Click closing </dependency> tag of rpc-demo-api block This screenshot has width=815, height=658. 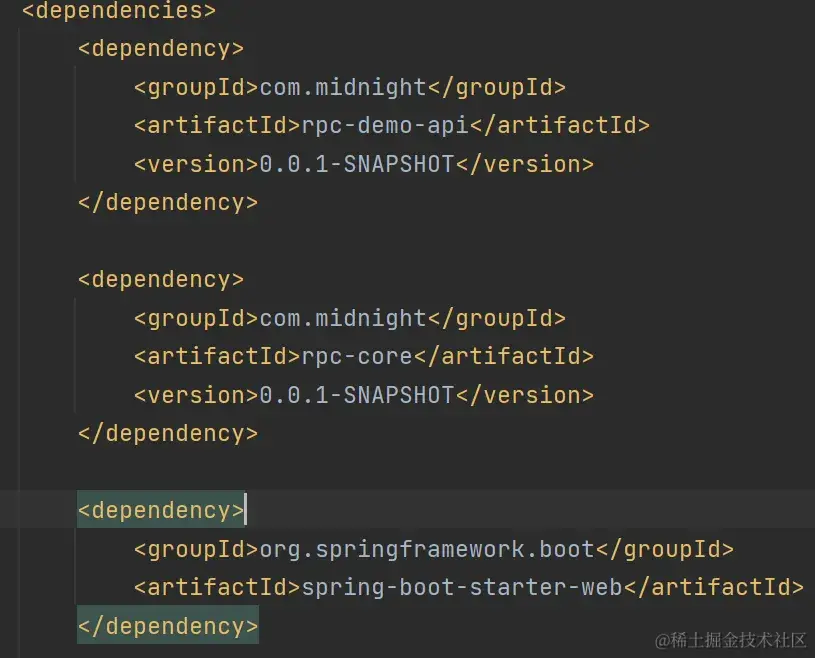tap(168, 202)
